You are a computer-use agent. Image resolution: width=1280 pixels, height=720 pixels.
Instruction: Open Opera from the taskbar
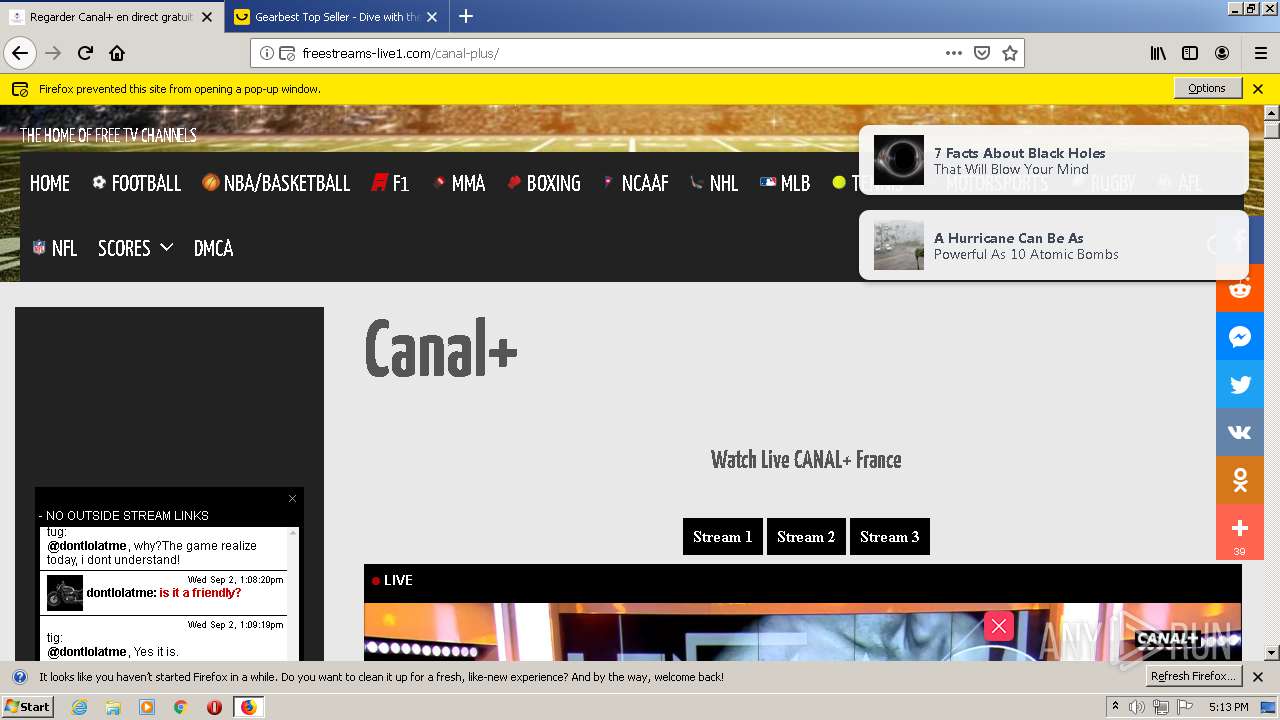(x=214, y=707)
